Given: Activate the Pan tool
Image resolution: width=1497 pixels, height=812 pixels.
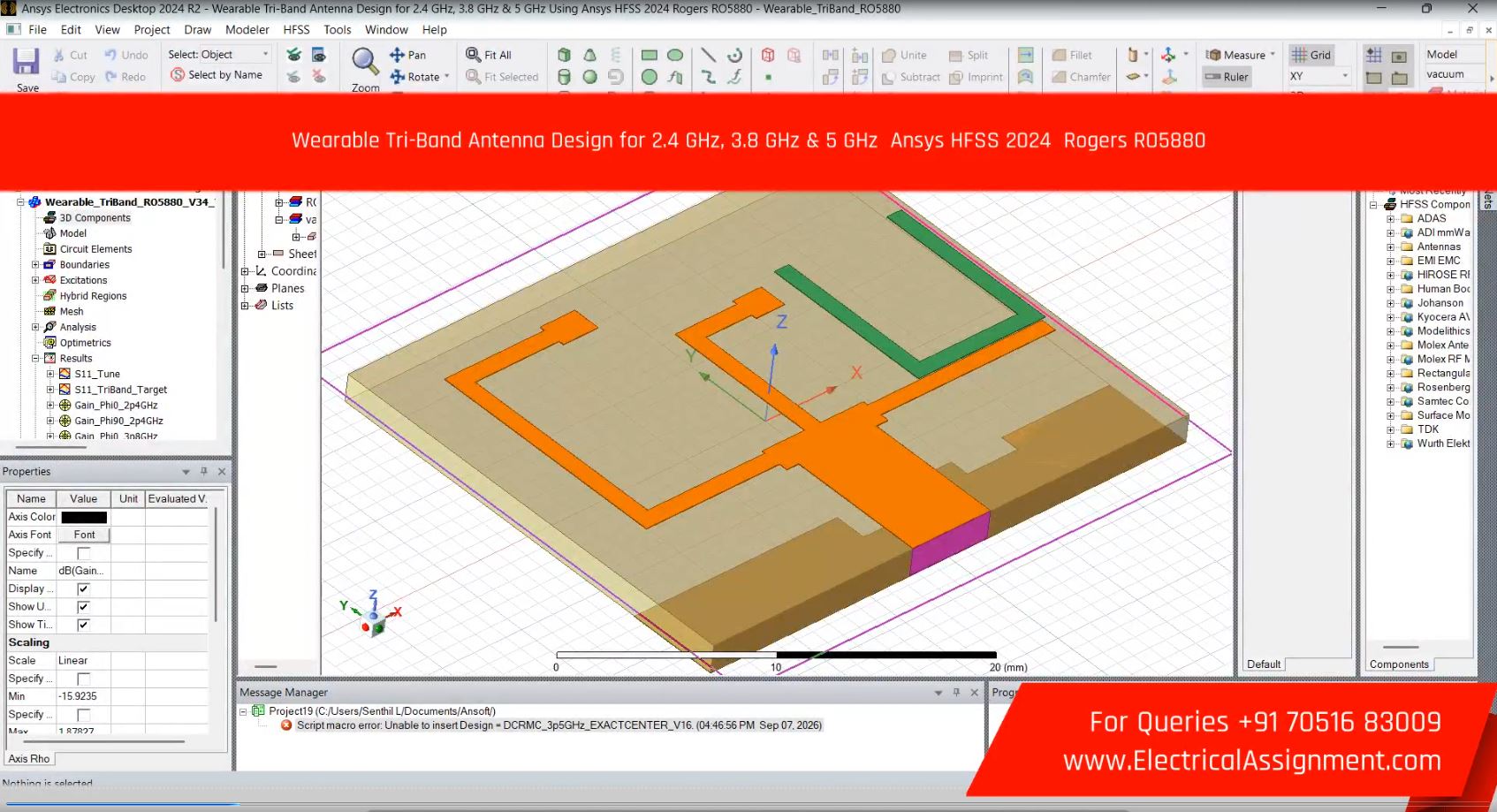Looking at the screenshot, I should point(407,55).
